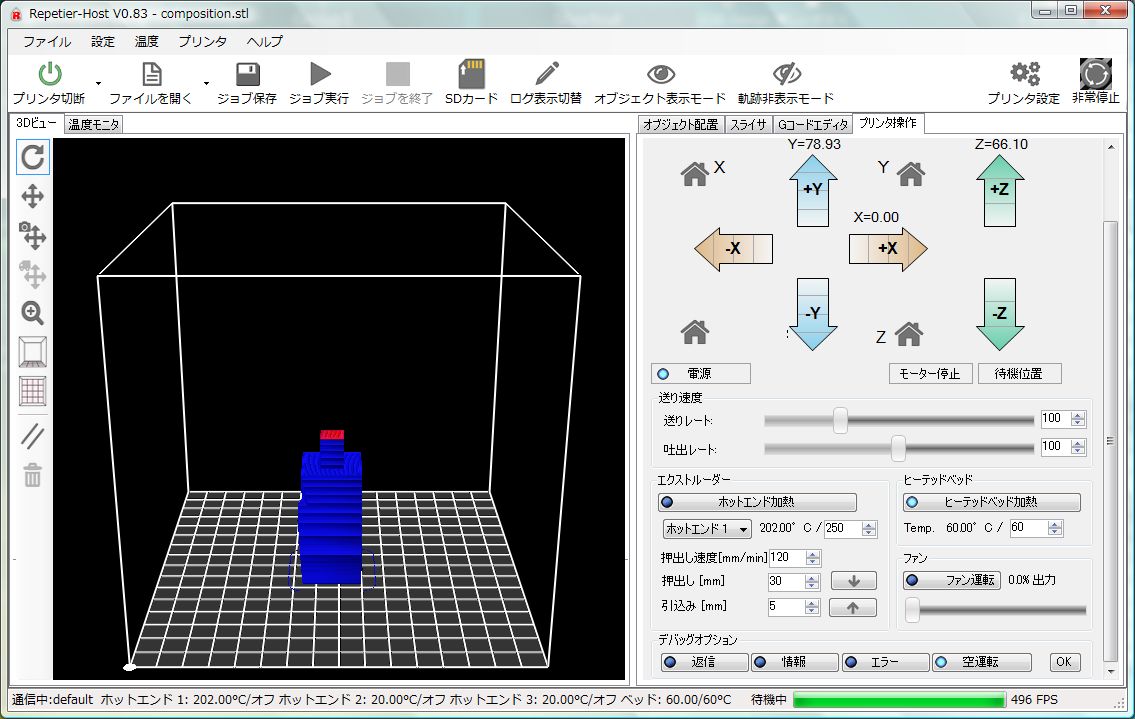
Task: Click the hotend temperature stepper
Action: pyautogui.click(x=869, y=529)
